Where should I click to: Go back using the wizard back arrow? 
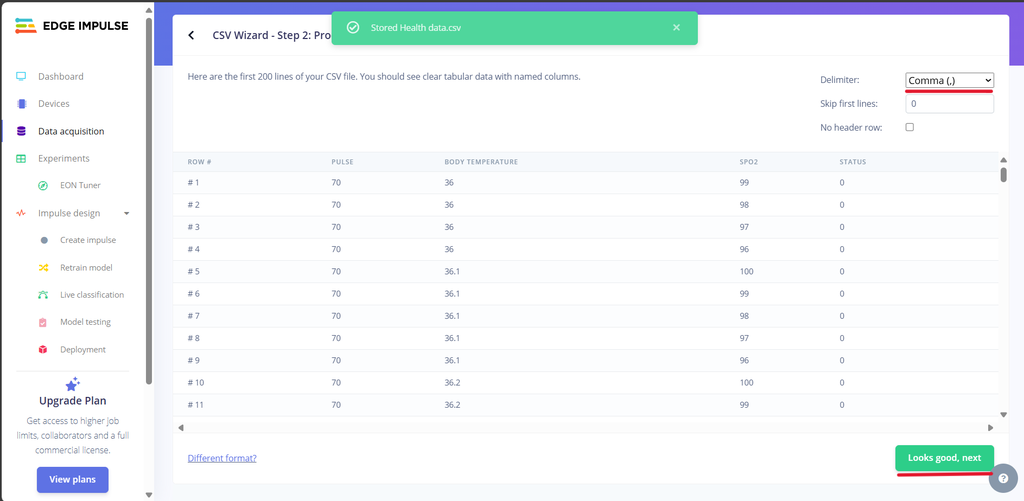(x=191, y=35)
